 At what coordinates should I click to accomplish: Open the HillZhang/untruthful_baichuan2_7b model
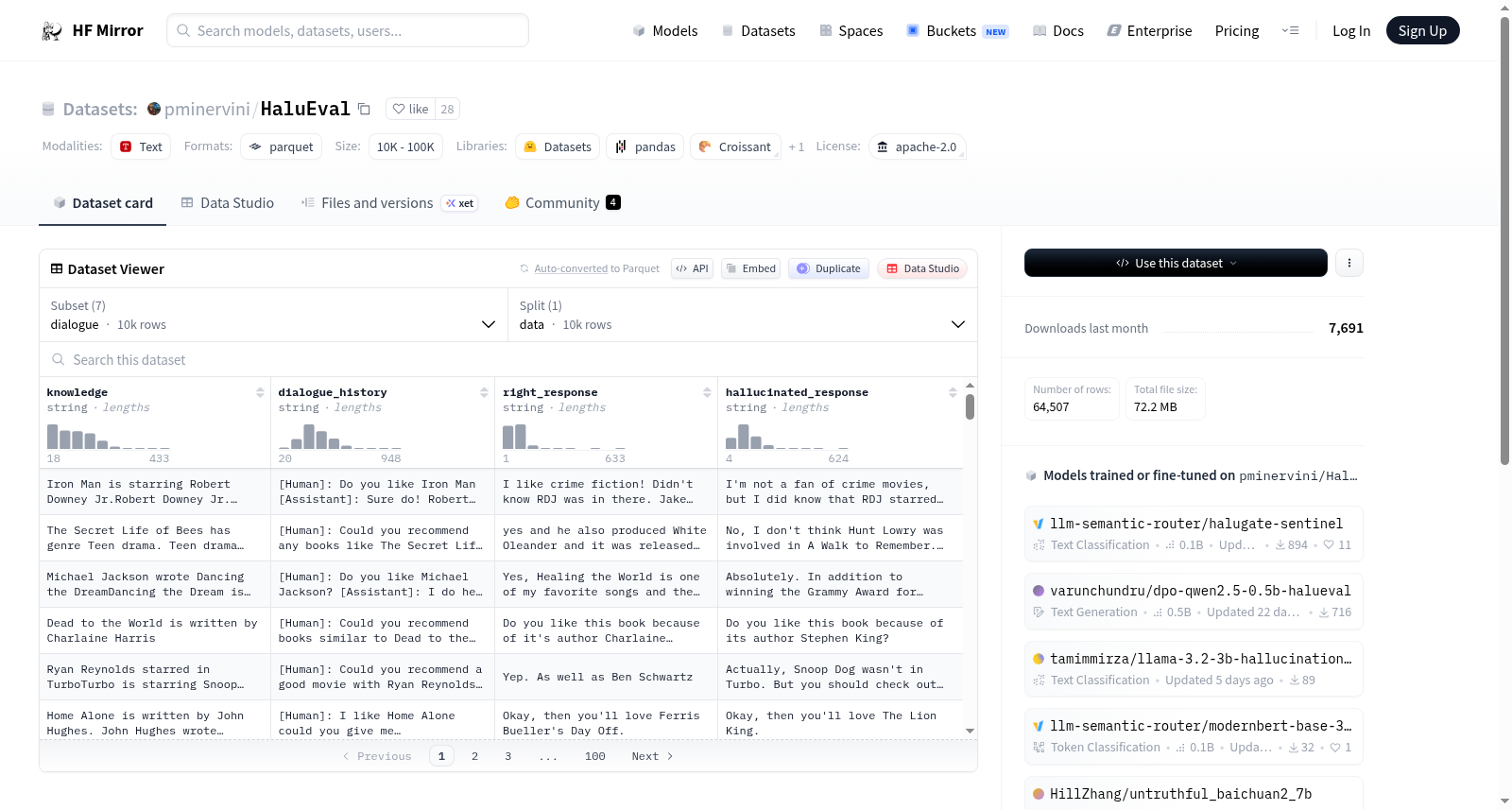pos(1194,794)
